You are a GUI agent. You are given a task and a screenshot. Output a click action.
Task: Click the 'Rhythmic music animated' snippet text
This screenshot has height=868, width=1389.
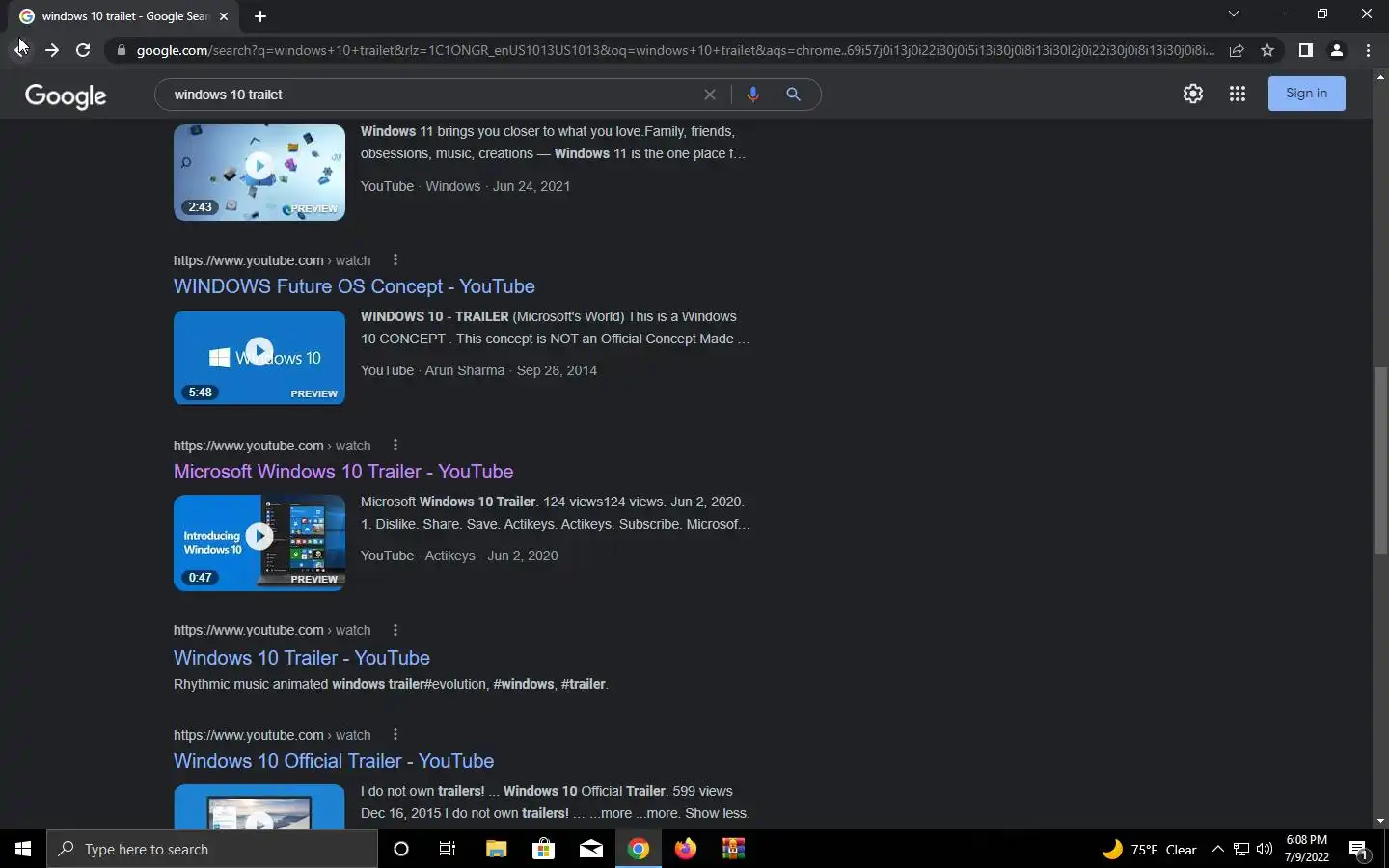pos(391,684)
